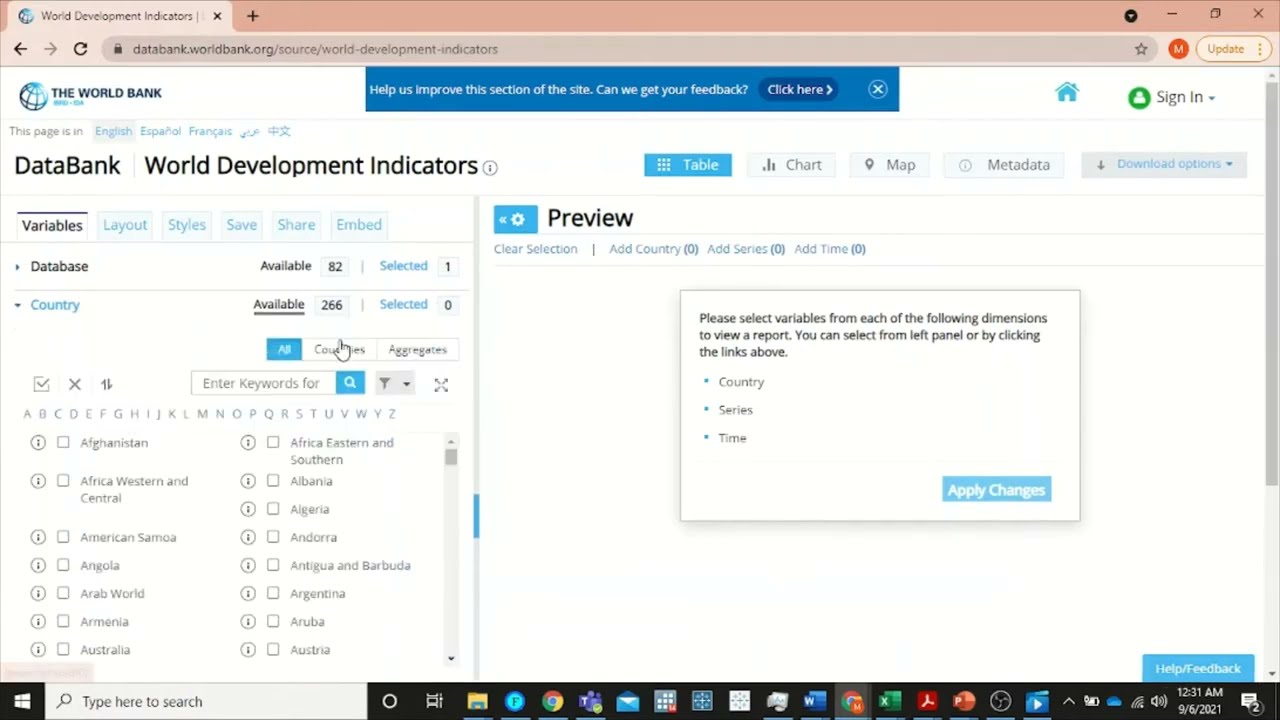Open the Sign In dropdown

(1172, 97)
